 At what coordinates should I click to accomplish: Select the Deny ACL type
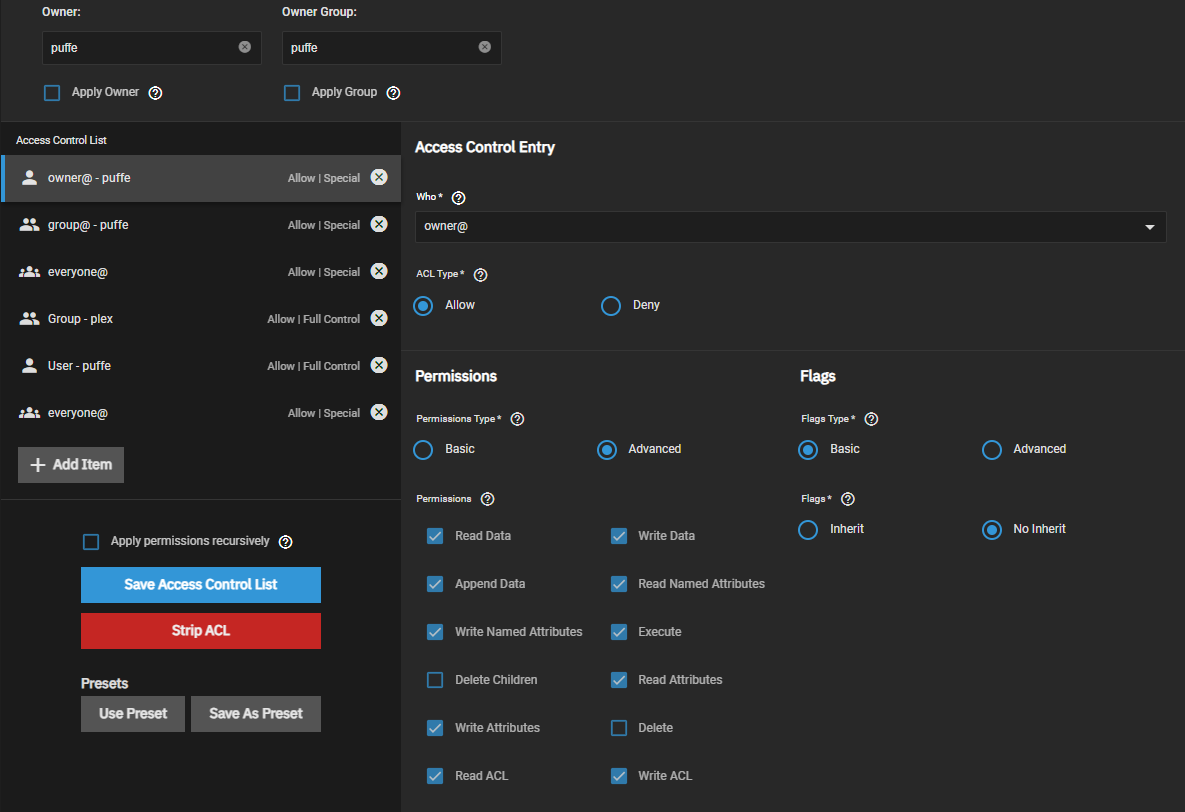pos(611,305)
